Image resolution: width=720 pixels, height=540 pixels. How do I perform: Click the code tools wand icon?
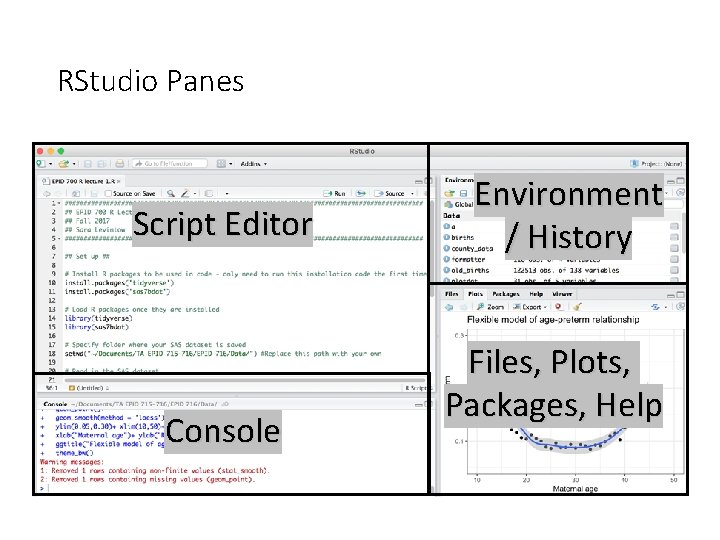(185, 194)
